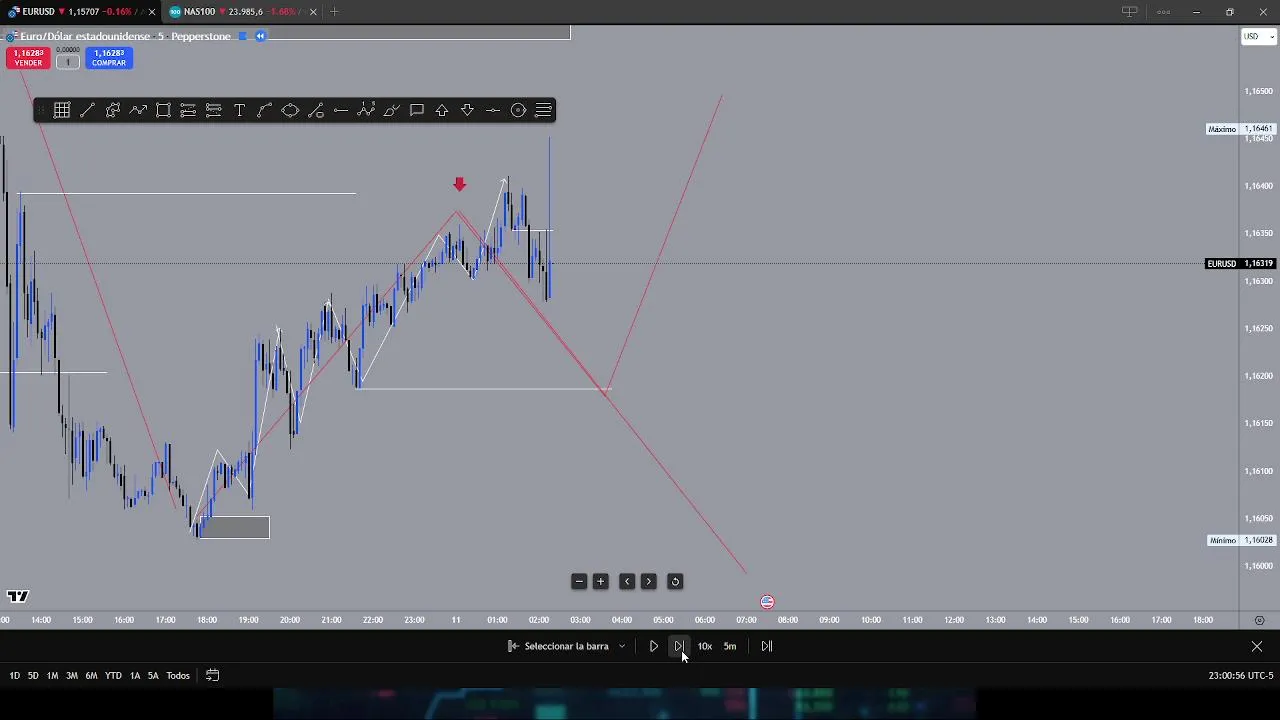Select the 5D time range

(x=33, y=676)
